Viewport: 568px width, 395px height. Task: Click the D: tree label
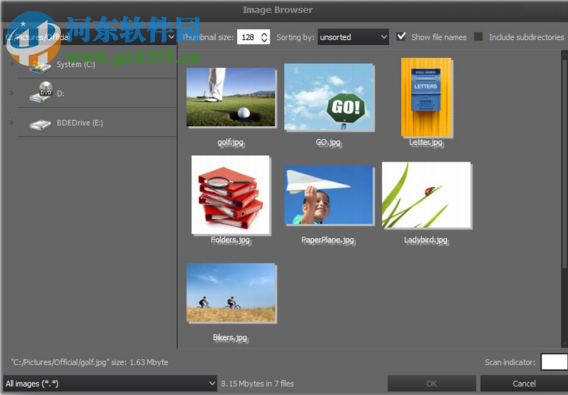point(60,93)
